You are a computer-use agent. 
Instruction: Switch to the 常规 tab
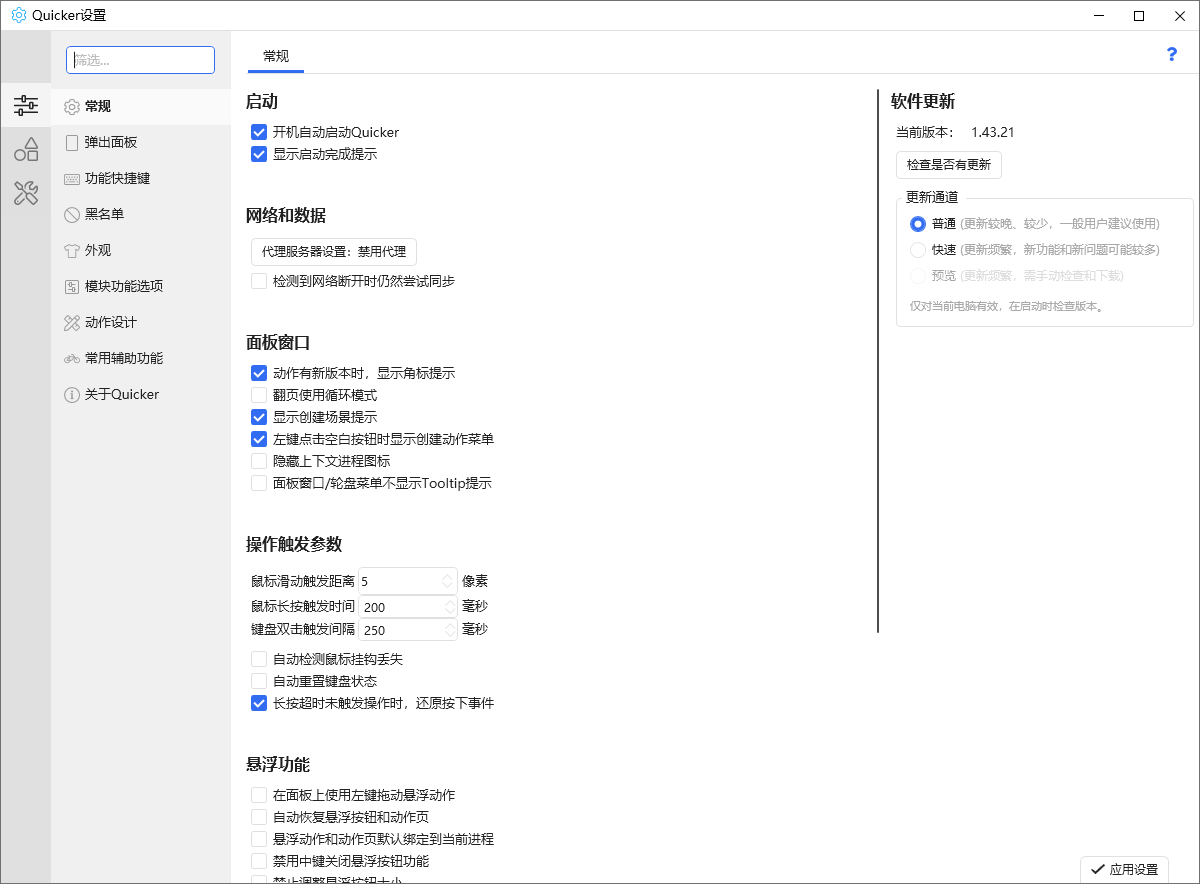pyautogui.click(x=276, y=56)
